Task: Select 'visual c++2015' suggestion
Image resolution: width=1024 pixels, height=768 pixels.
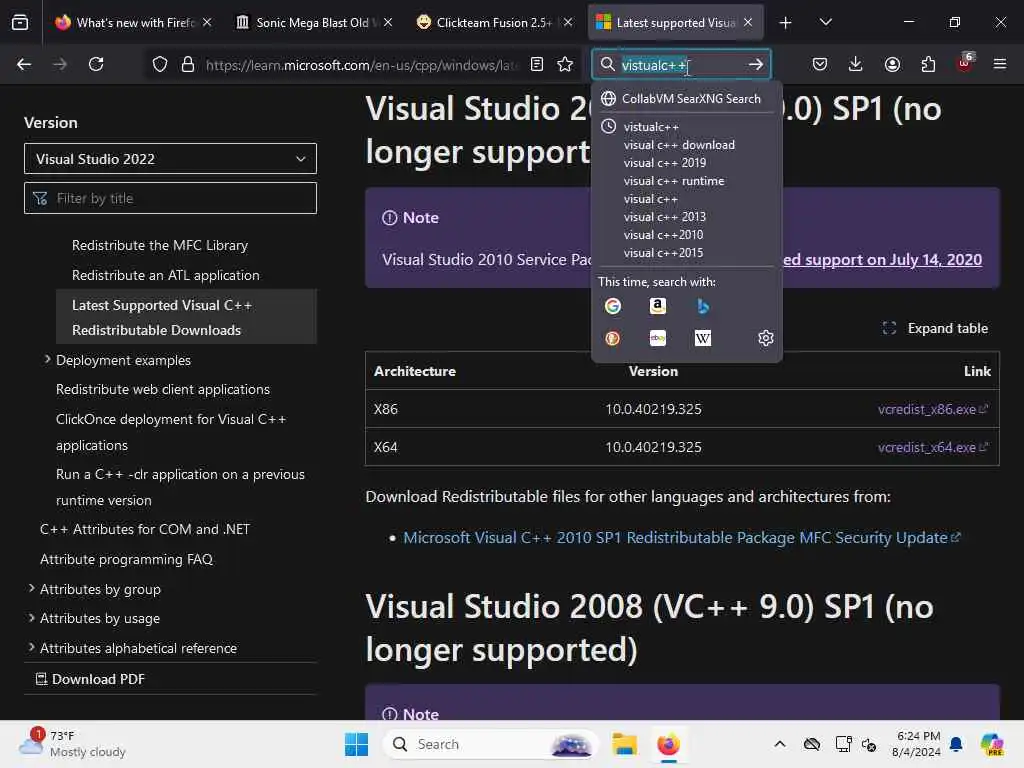Action: [x=664, y=253]
